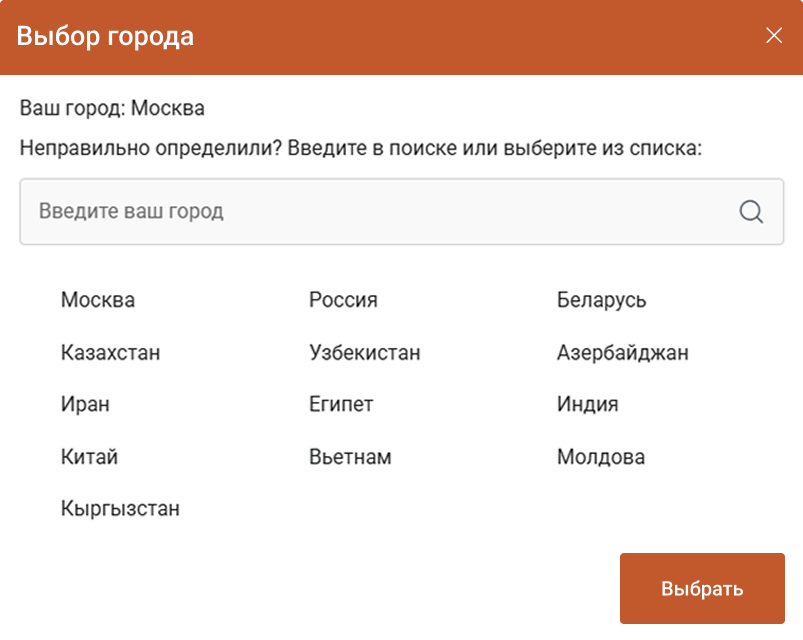Select Кыргызстан from the list
This screenshot has width=803, height=640.
pos(120,508)
